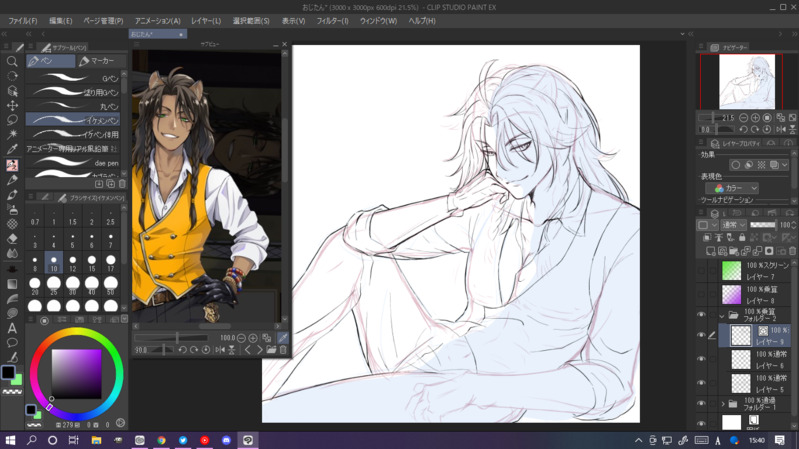
Task: Open the color palette panel menu arrow
Action: point(124,319)
